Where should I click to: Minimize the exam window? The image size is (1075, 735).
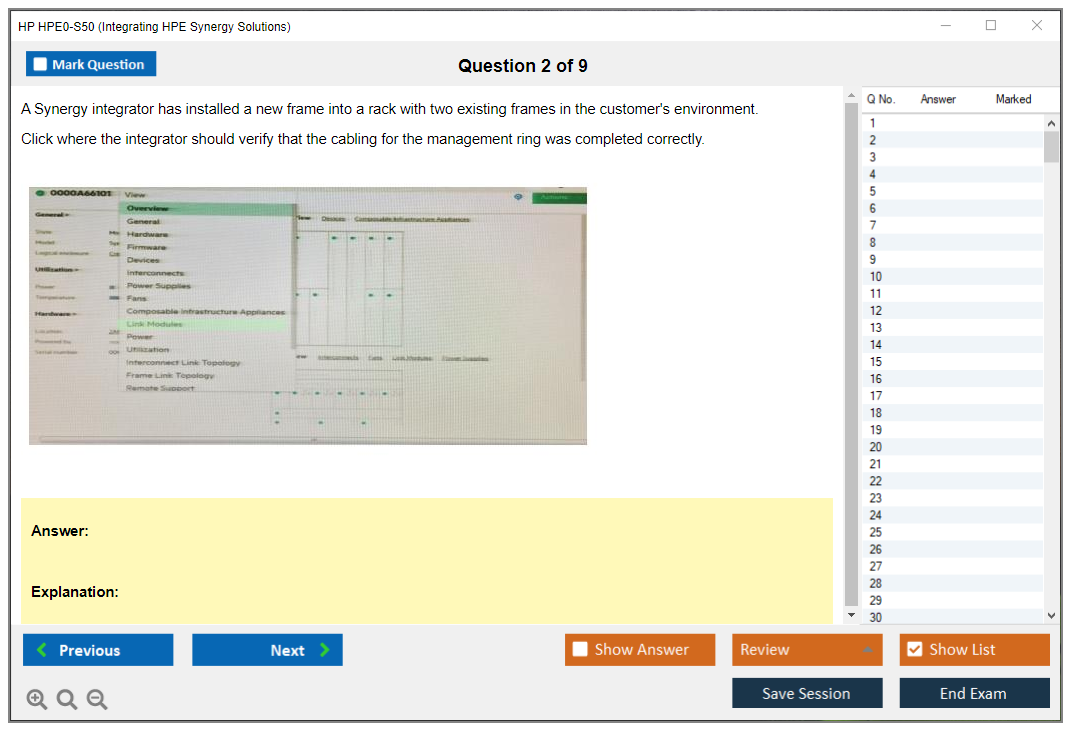[x=946, y=26]
